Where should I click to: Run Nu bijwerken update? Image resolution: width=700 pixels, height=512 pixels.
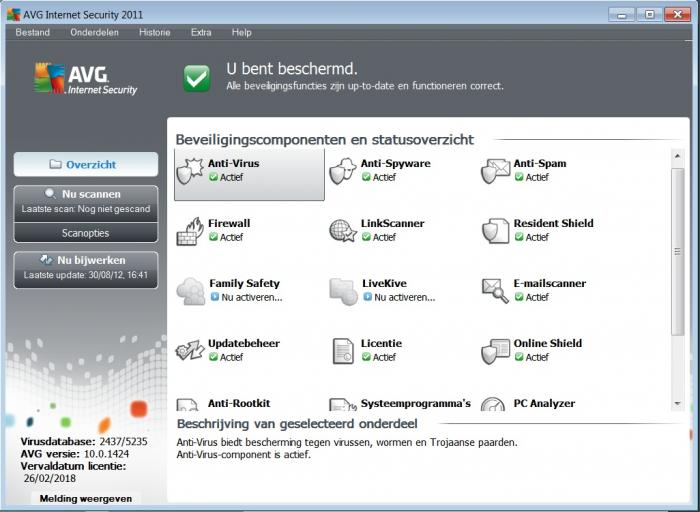(86, 270)
